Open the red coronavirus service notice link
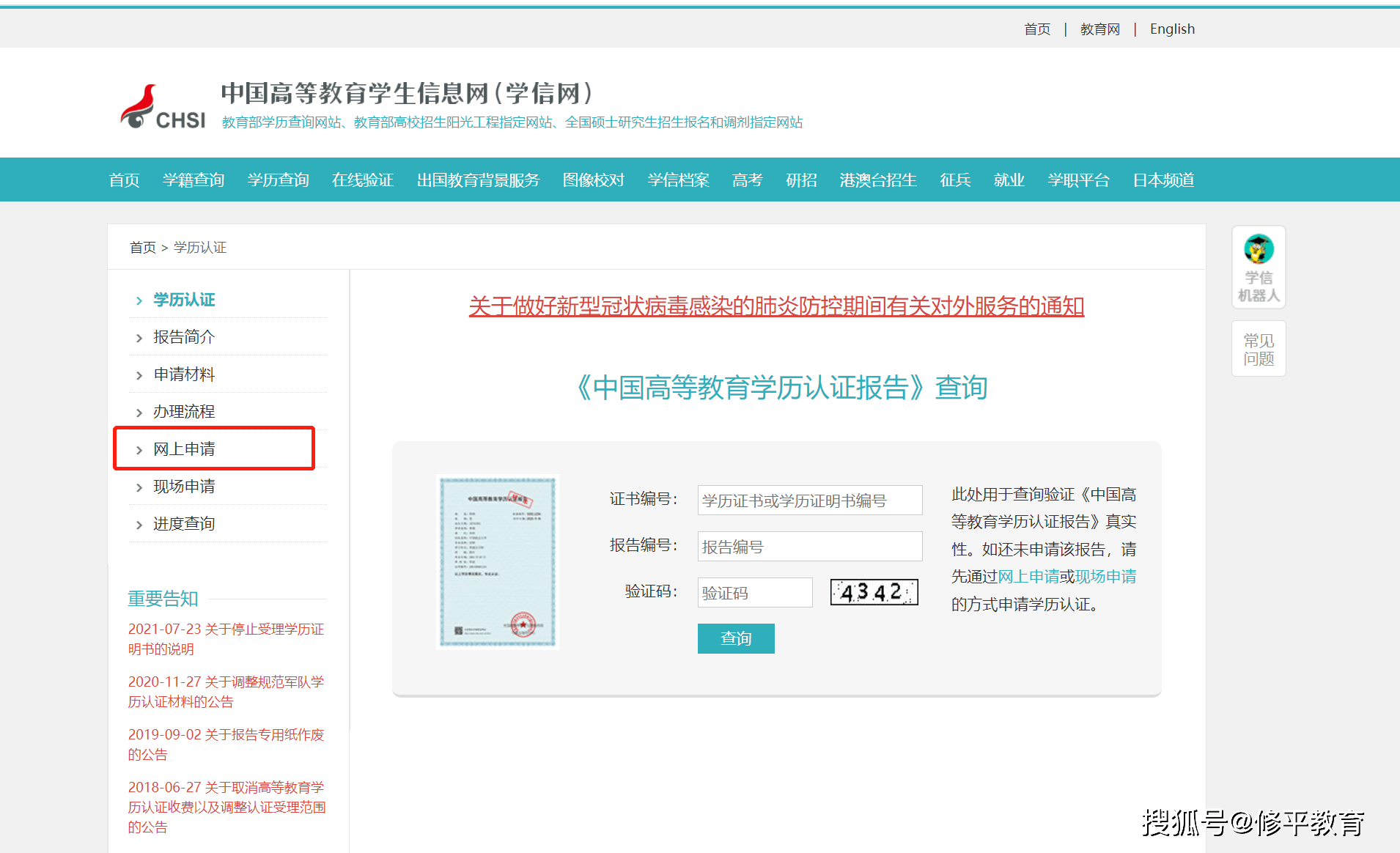 click(x=776, y=306)
